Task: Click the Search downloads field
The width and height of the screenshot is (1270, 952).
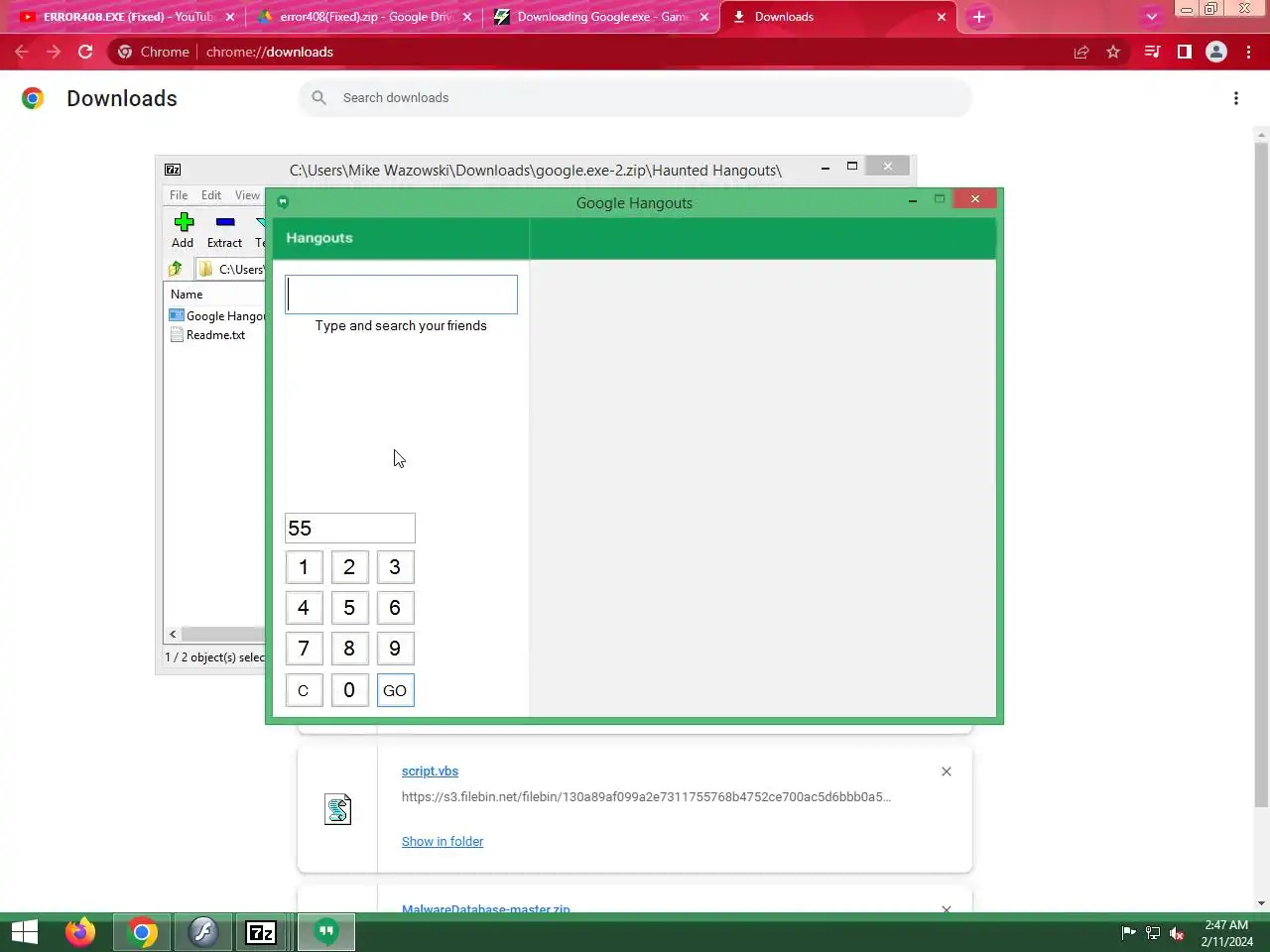Action: tap(635, 97)
